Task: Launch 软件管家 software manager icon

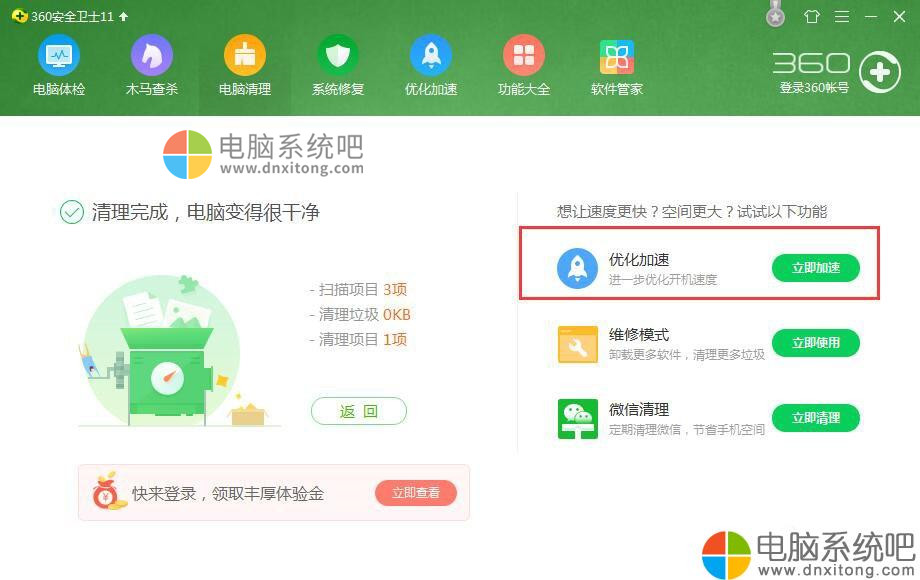Action: click(617, 57)
